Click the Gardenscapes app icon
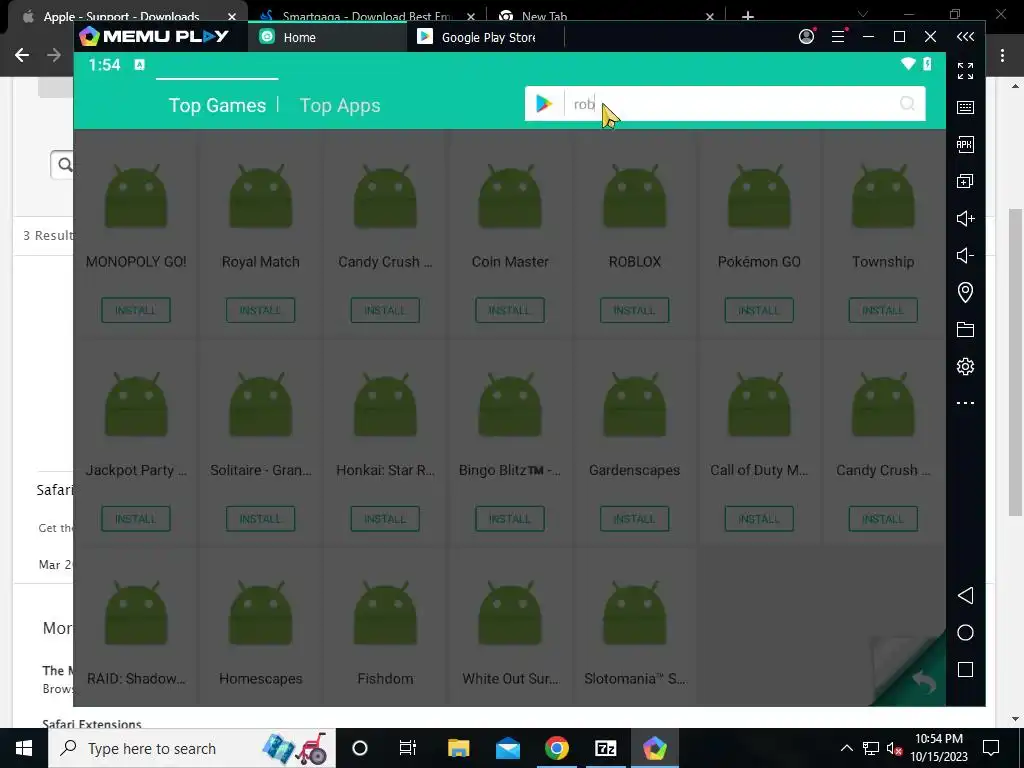Screen dimensions: 1024x768 [634, 405]
